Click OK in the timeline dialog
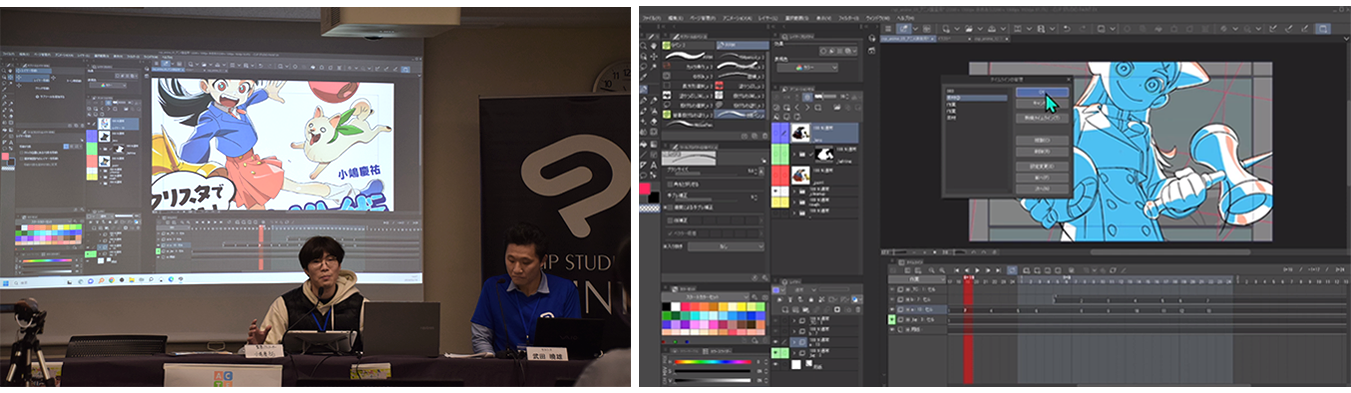This screenshot has height=393, width=1351. tap(1042, 91)
